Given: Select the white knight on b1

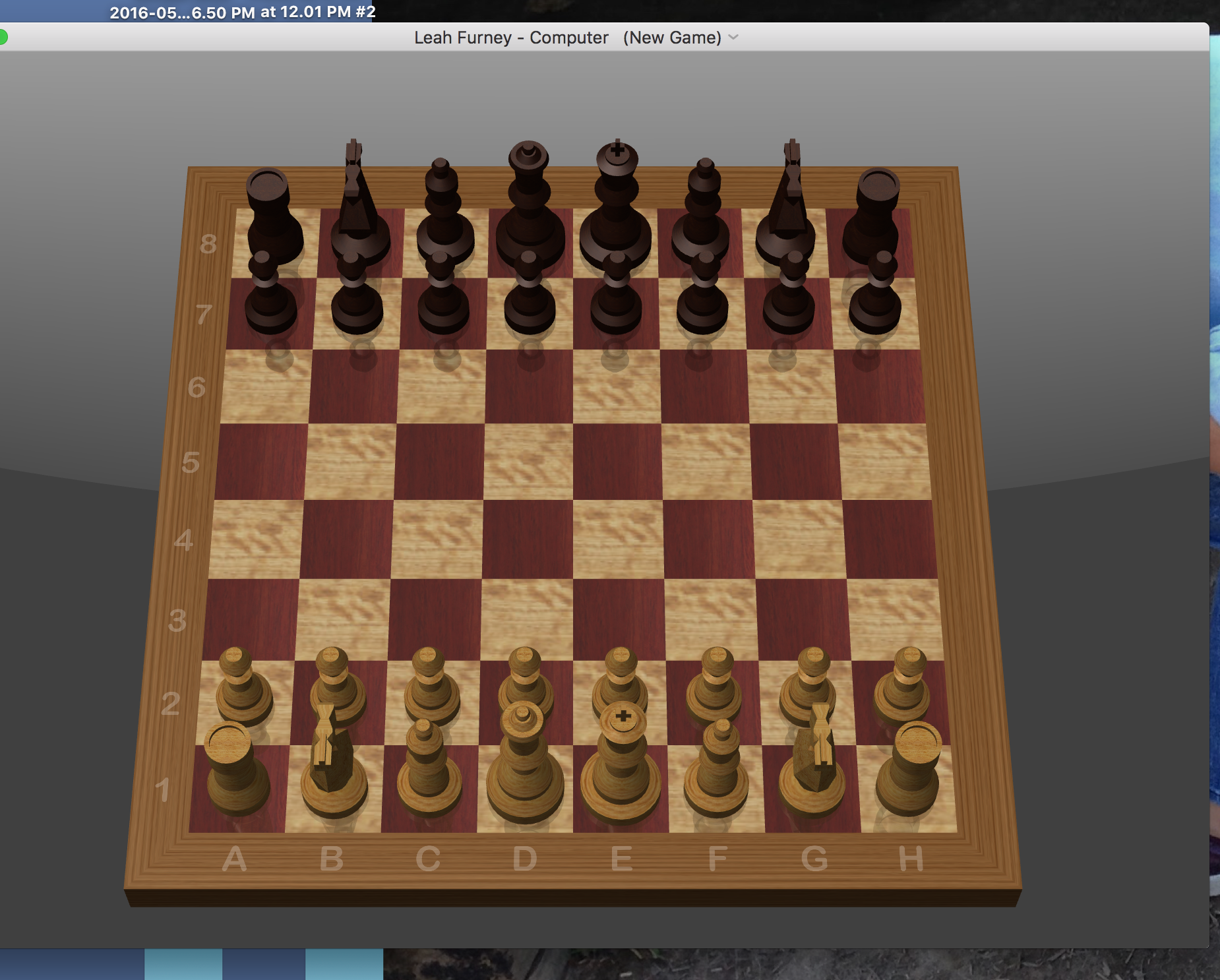Looking at the screenshot, I should (x=334, y=762).
